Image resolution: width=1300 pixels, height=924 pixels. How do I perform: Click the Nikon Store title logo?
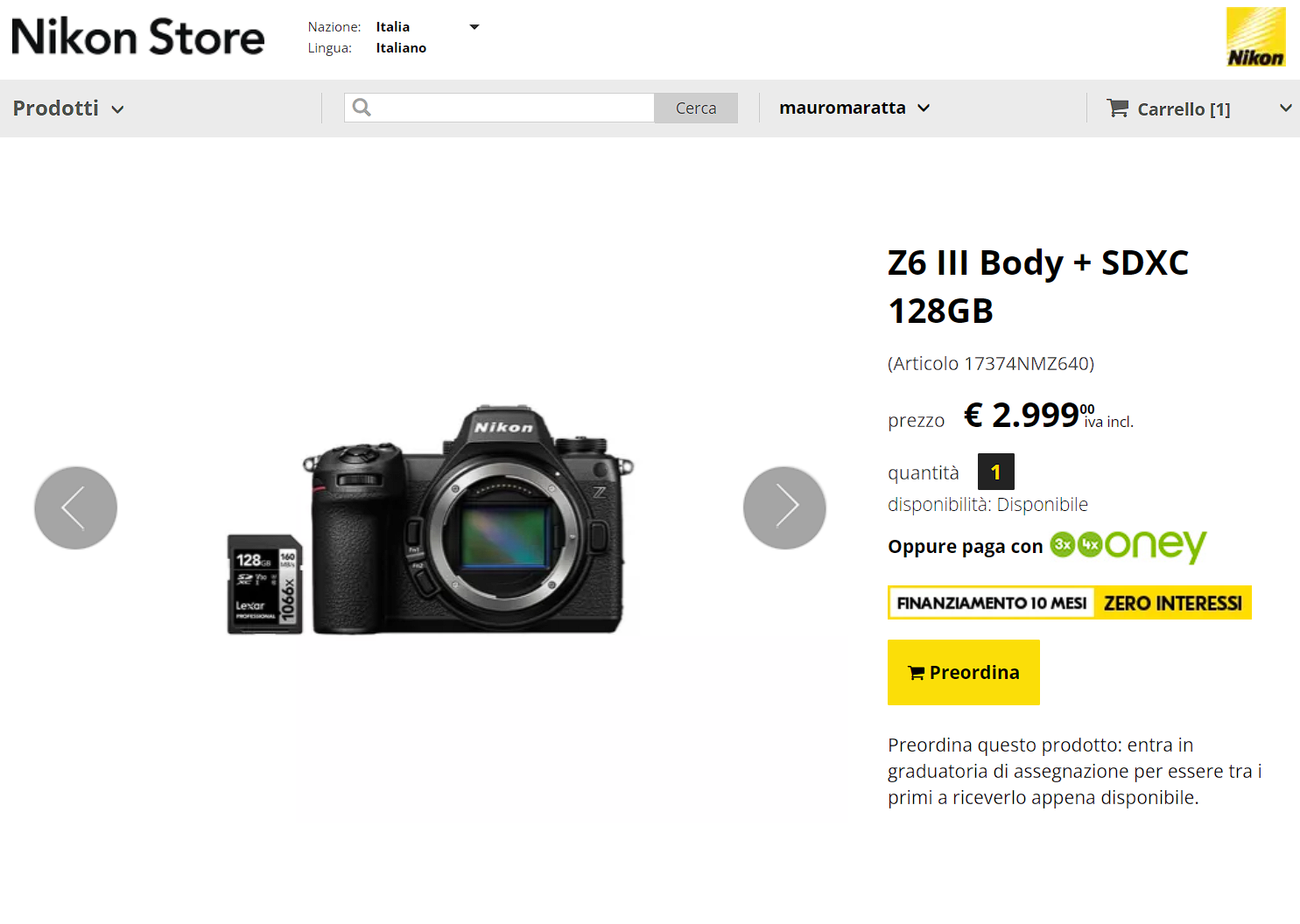137,37
